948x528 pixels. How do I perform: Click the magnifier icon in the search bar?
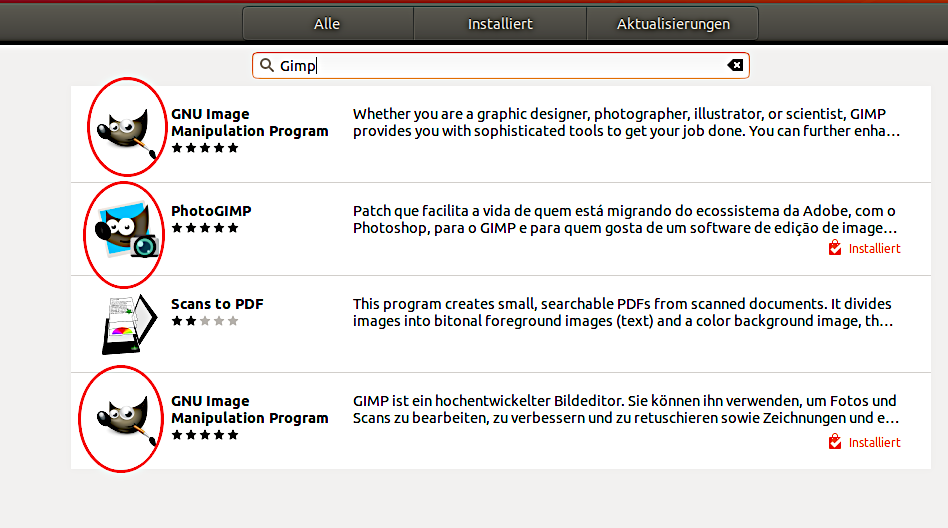tap(267, 65)
